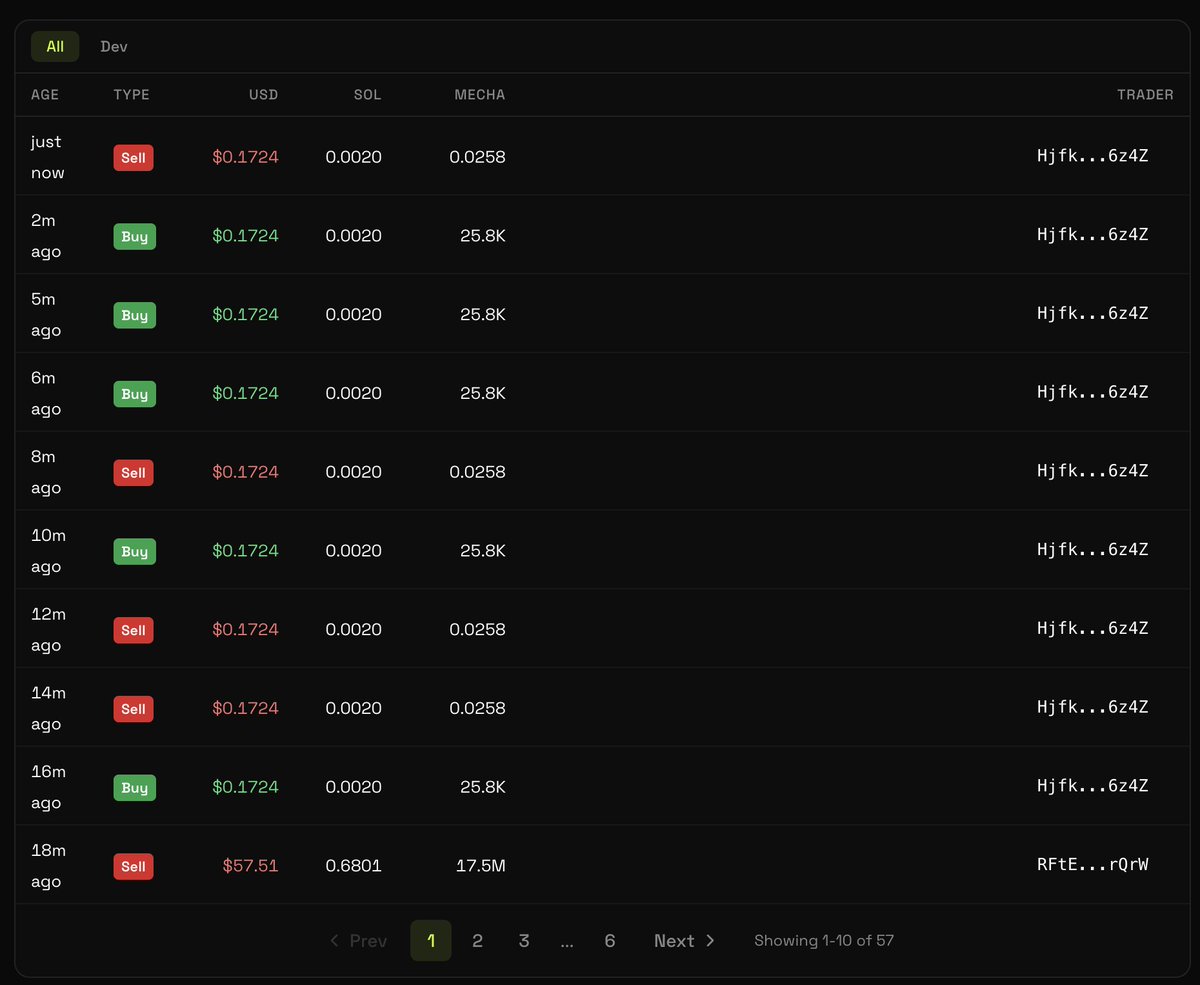Image resolution: width=1200 pixels, height=985 pixels.
Task: Open trader Hjfk...6z4Z in 6m ago row
Action: (x=1093, y=392)
